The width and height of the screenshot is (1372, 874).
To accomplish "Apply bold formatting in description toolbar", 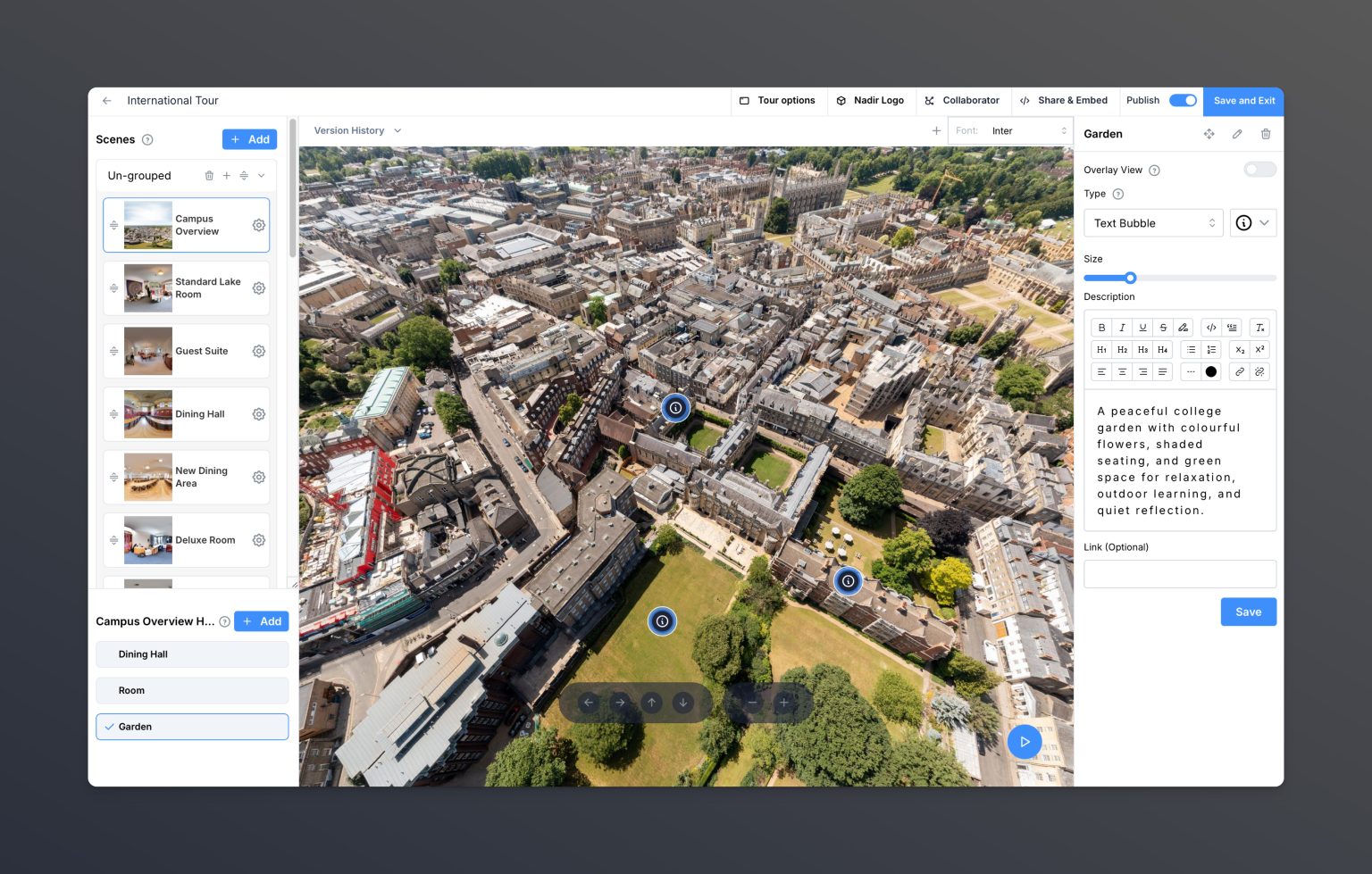I will (x=1101, y=328).
